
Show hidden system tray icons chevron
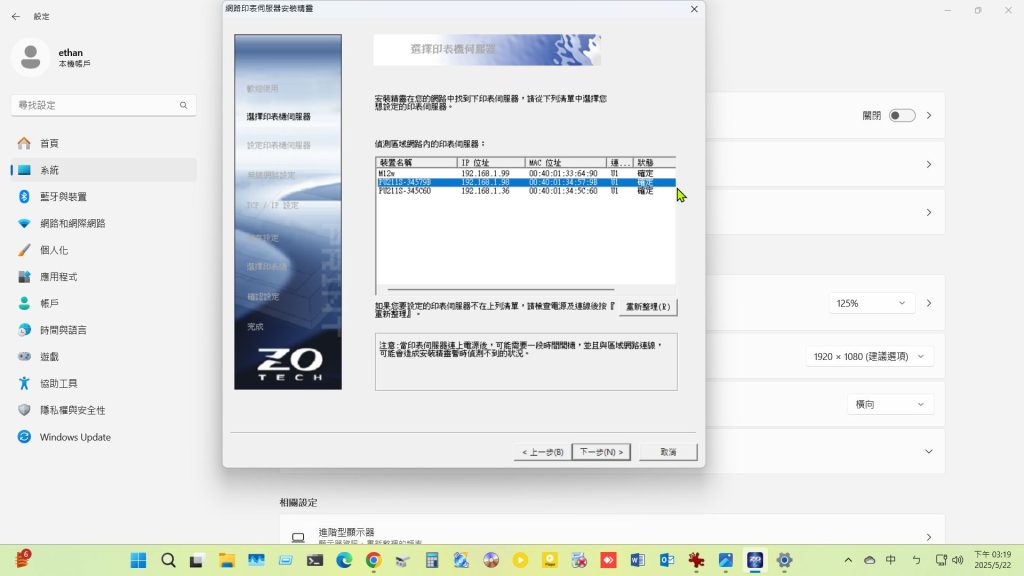(849, 560)
